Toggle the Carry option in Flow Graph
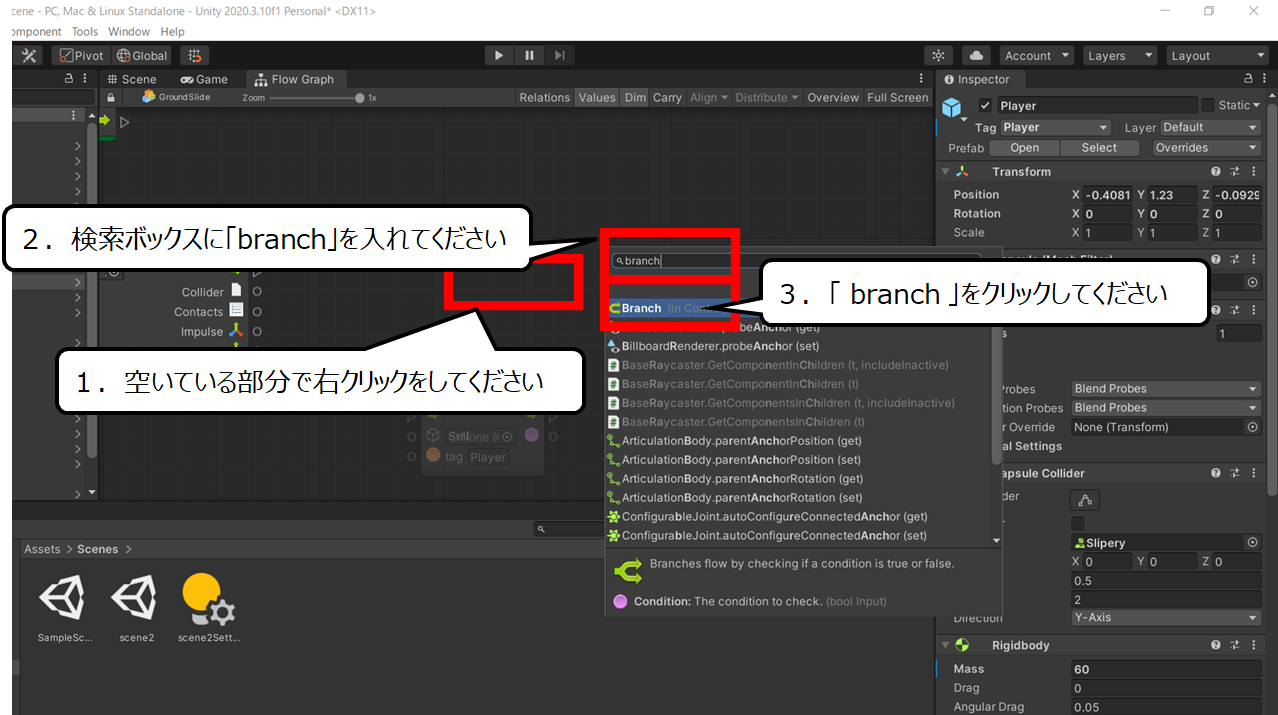The width and height of the screenshot is (1278, 715). click(667, 97)
